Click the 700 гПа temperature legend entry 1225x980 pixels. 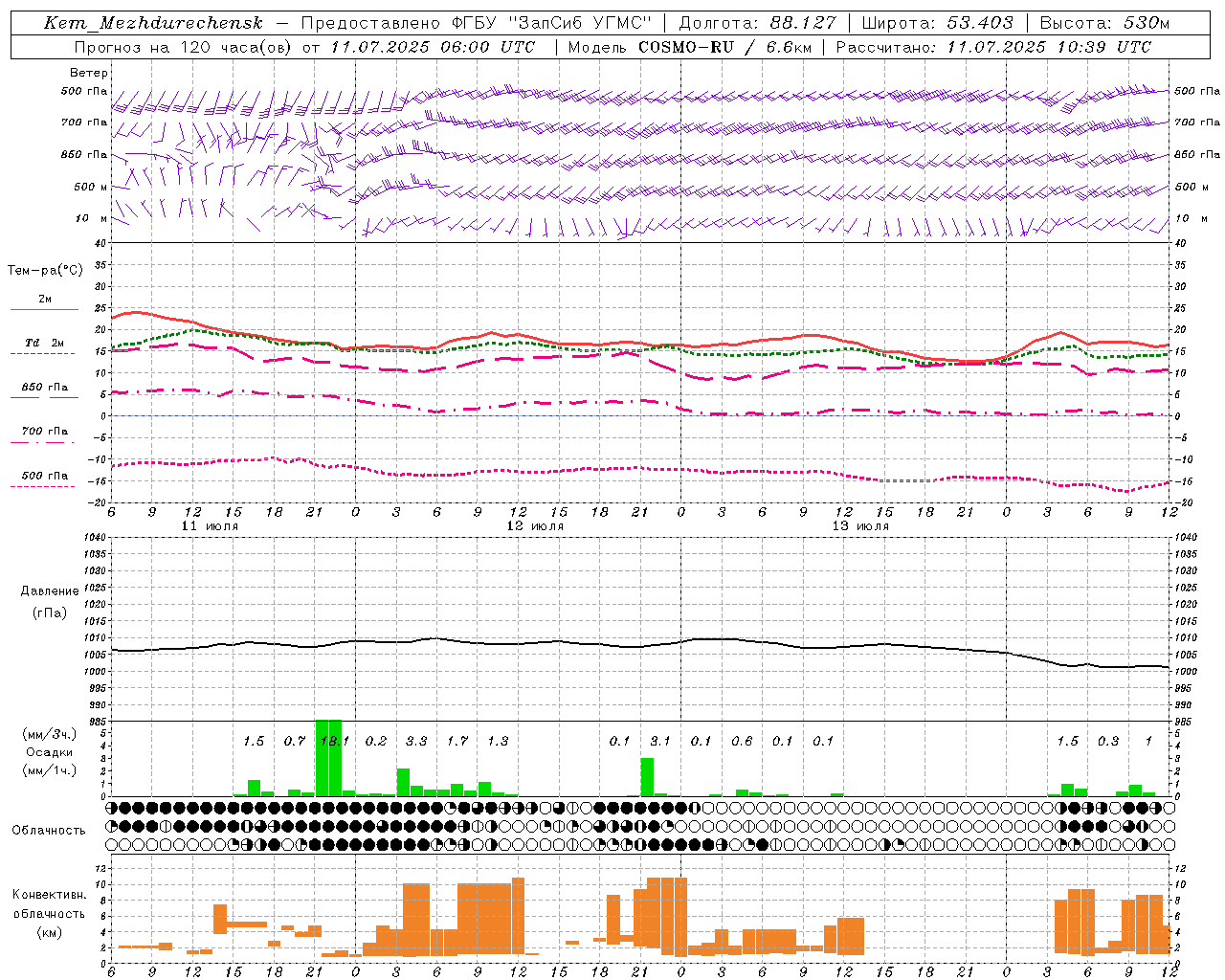[45, 431]
